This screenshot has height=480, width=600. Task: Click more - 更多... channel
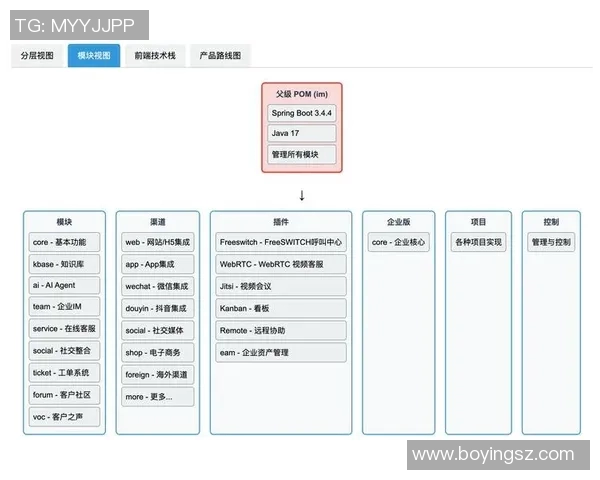(x=158, y=397)
